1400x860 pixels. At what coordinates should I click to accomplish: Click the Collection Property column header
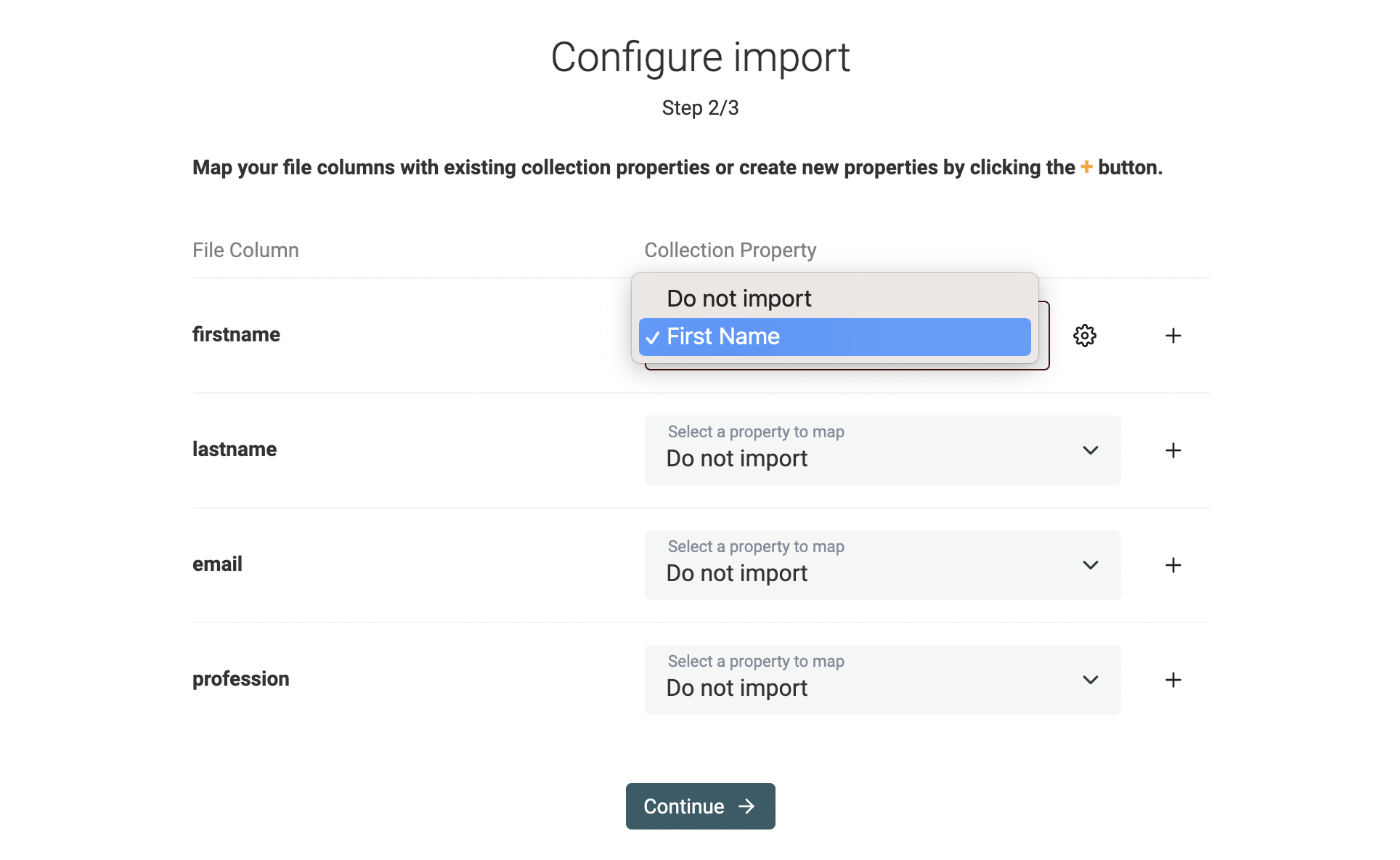(x=730, y=251)
